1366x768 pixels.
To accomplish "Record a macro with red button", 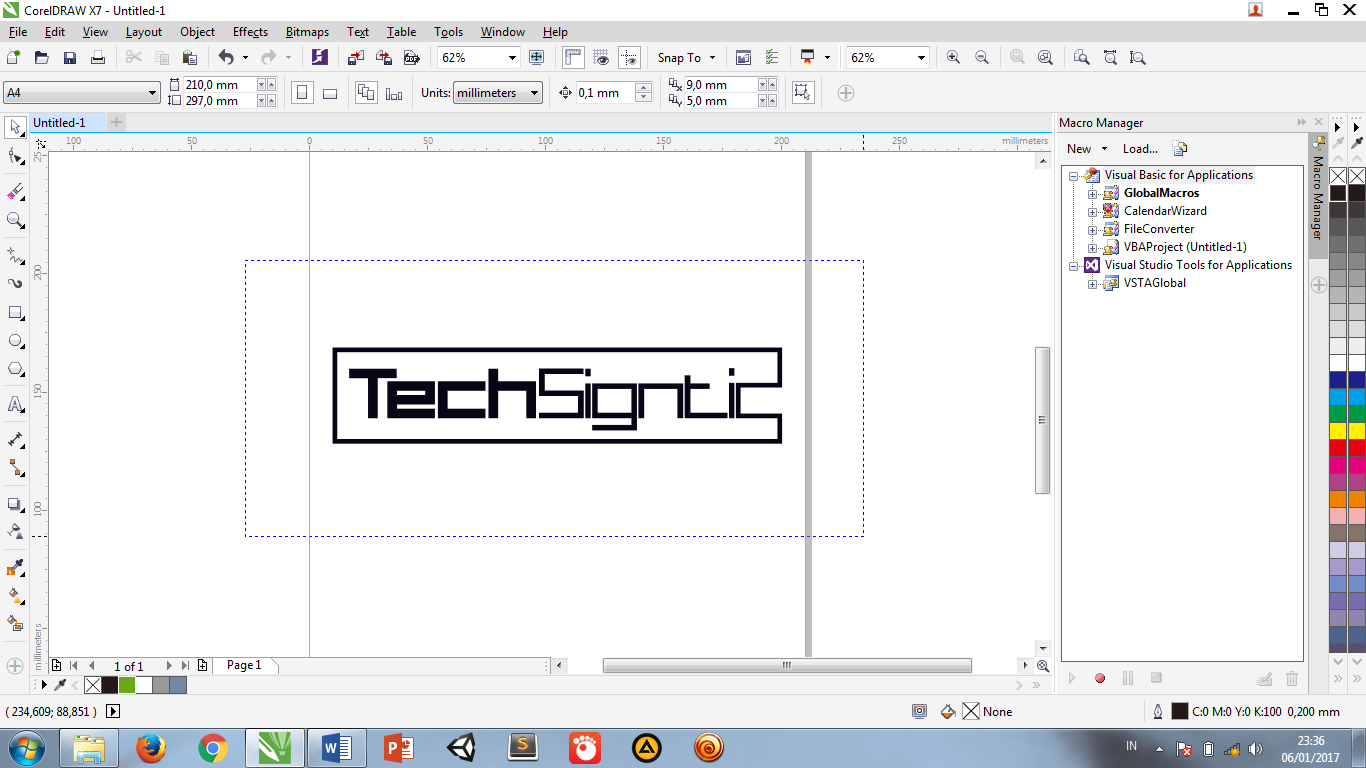I will [1100, 678].
